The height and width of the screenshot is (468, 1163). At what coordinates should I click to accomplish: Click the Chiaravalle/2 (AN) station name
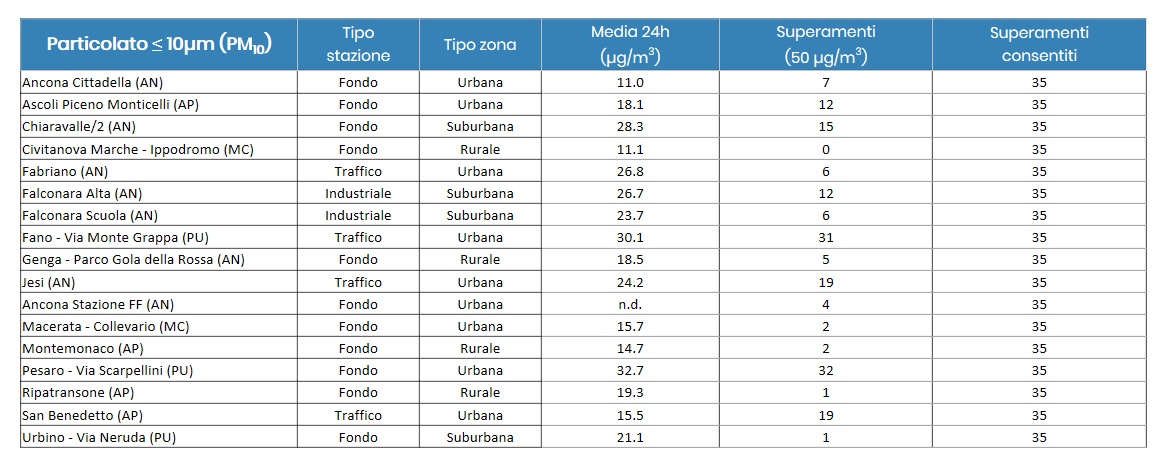(x=78, y=127)
